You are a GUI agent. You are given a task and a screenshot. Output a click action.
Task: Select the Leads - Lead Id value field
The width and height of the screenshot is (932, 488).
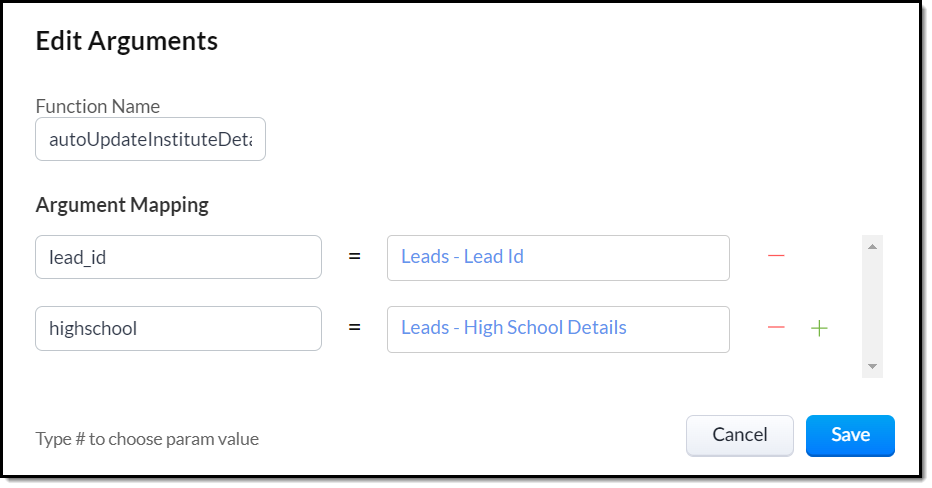pos(558,257)
